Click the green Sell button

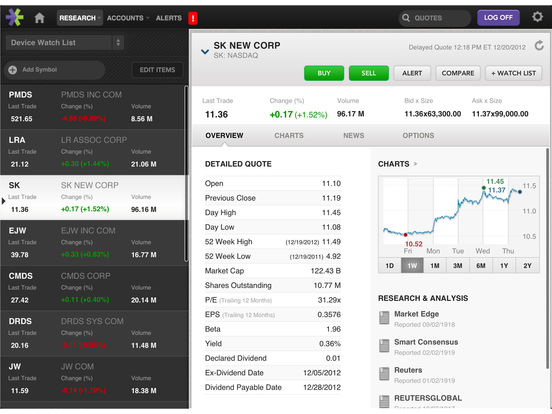(369, 73)
